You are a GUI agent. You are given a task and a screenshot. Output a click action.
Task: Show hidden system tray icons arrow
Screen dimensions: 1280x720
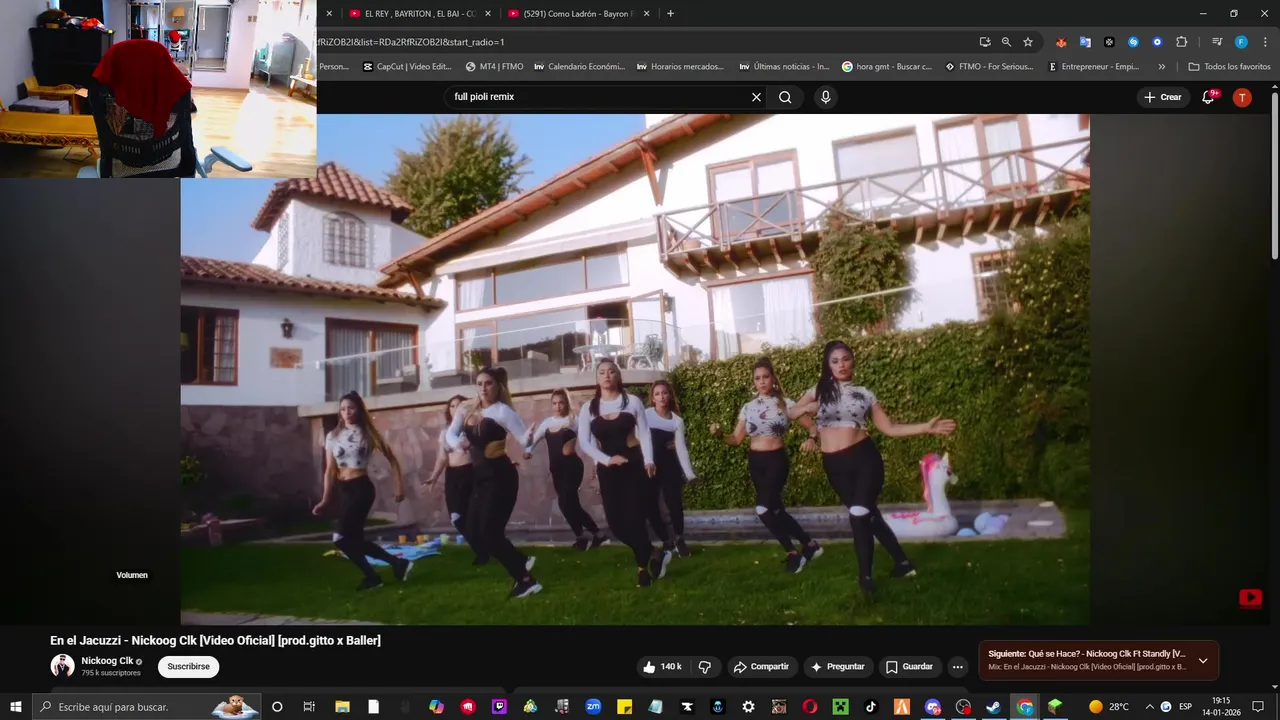1149,707
